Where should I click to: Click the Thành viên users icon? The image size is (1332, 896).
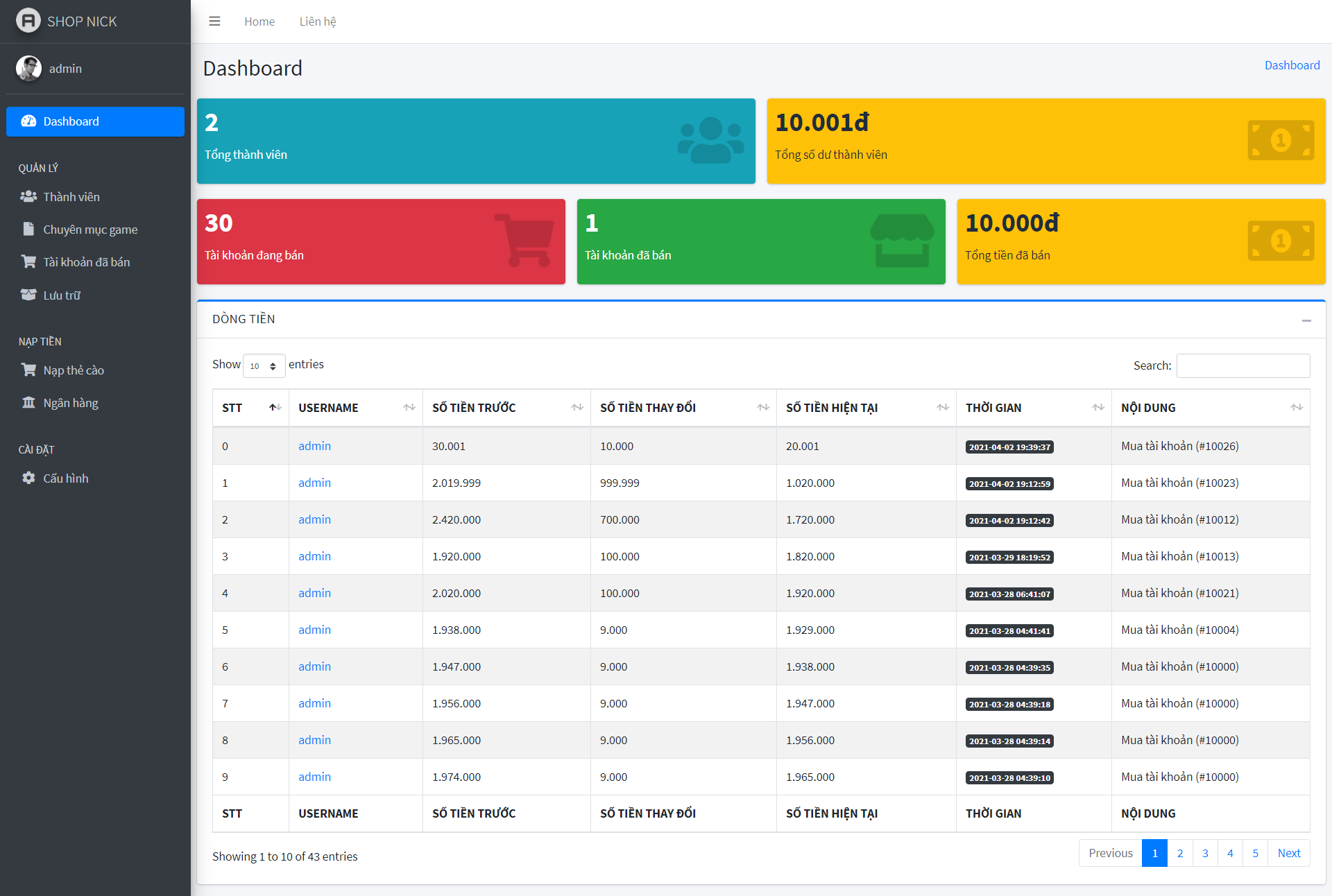point(28,197)
